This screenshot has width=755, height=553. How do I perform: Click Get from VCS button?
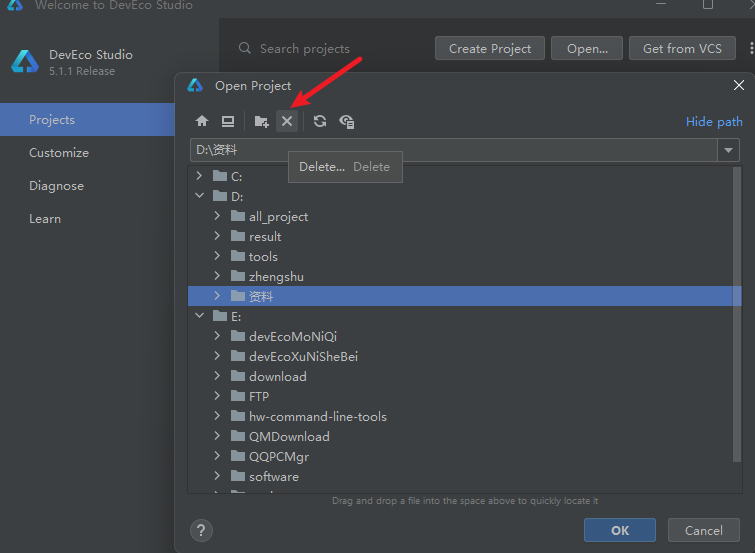tap(682, 48)
